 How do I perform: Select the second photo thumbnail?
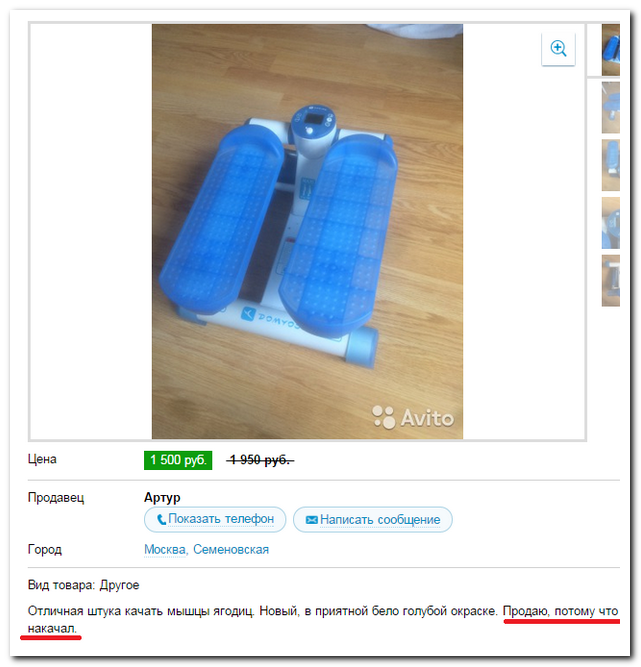pyautogui.click(x=610, y=108)
